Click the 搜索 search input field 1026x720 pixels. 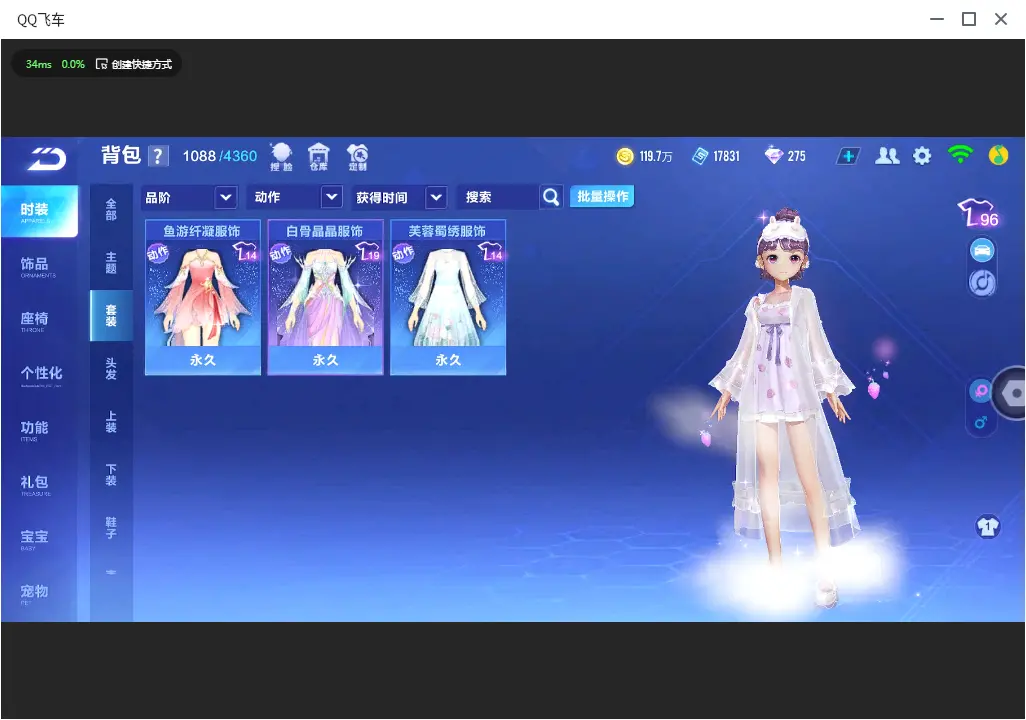[498, 197]
